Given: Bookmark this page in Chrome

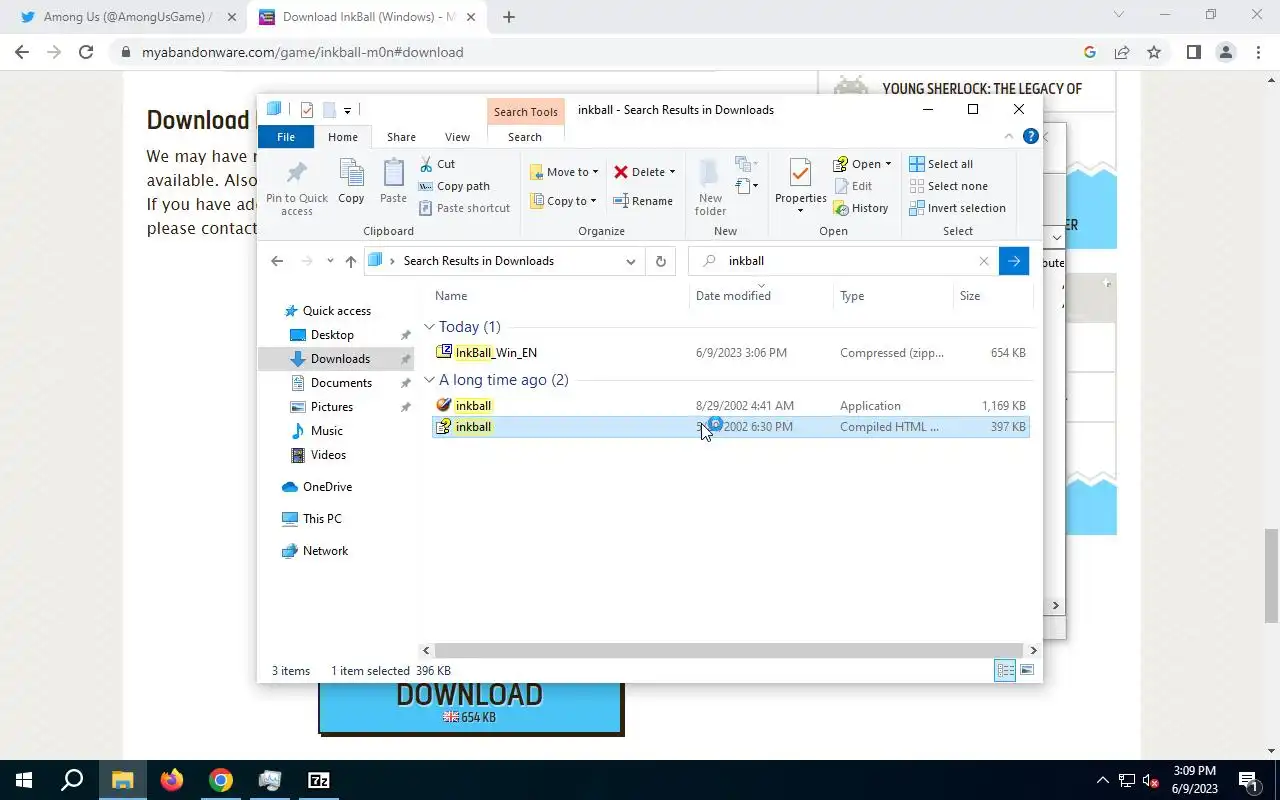Looking at the screenshot, I should [x=1154, y=52].
